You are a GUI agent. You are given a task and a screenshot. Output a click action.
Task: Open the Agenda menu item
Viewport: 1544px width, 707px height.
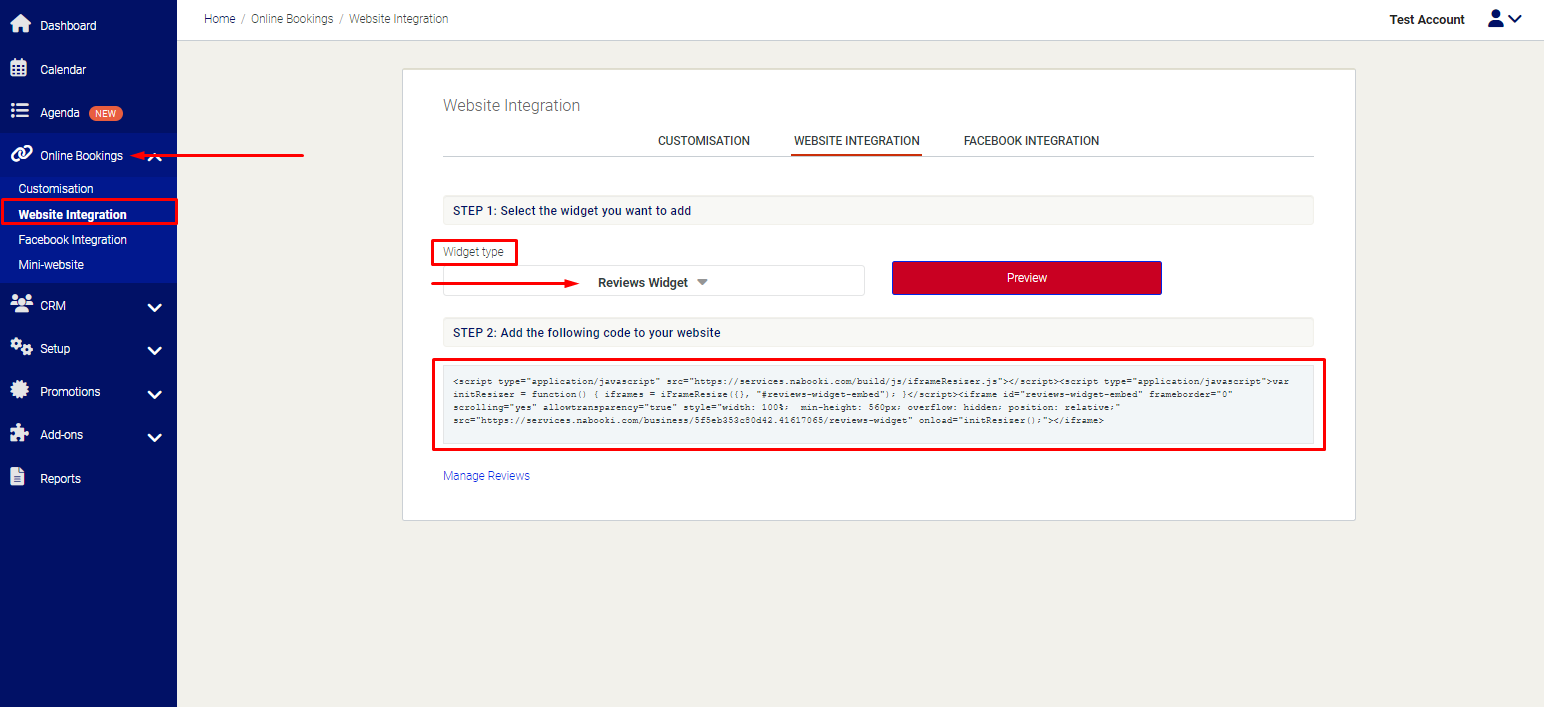60,113
